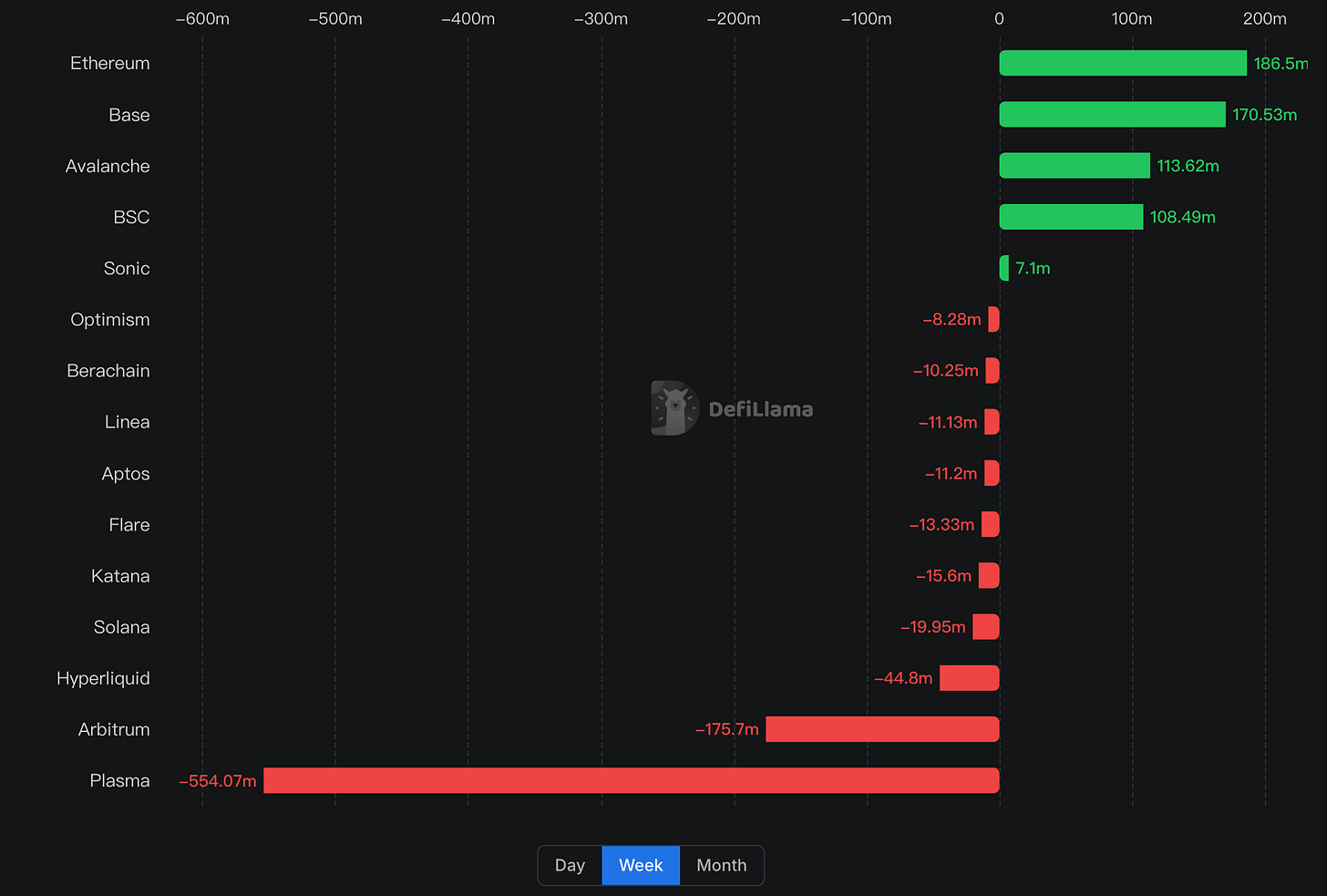Select the Day timeframe tab
This screenshot has width=1327, height=896.
point(570,865)
